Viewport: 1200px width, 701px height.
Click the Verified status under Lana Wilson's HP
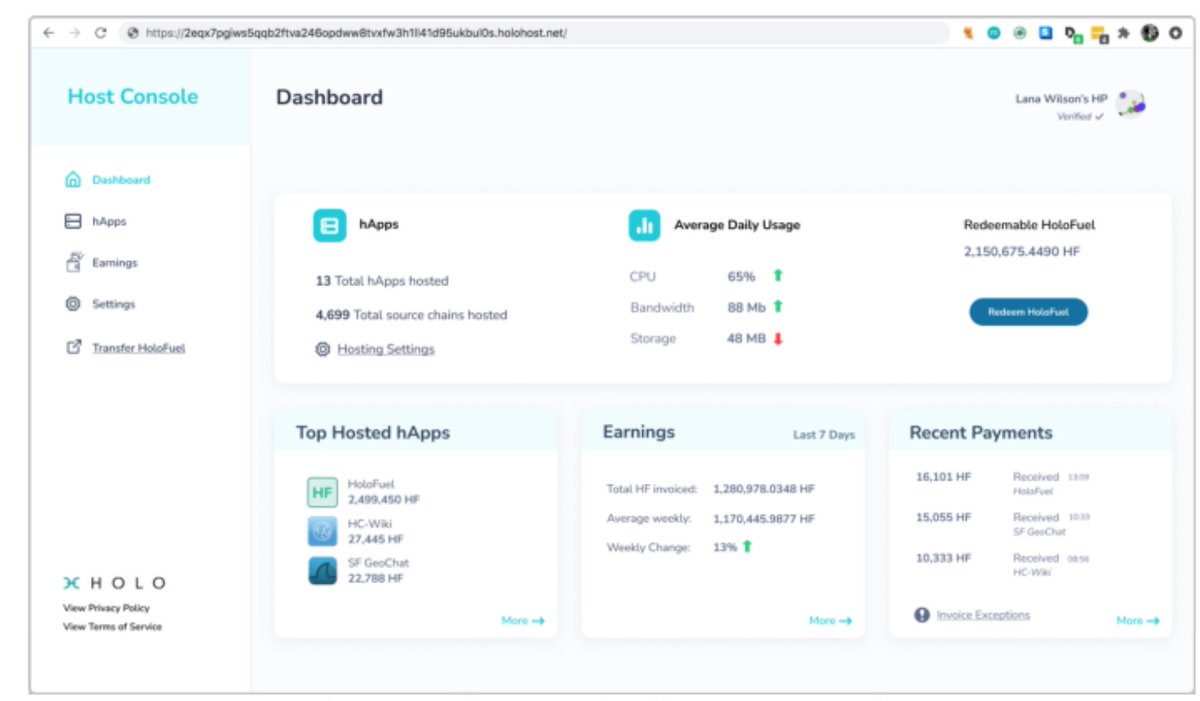1081,117
